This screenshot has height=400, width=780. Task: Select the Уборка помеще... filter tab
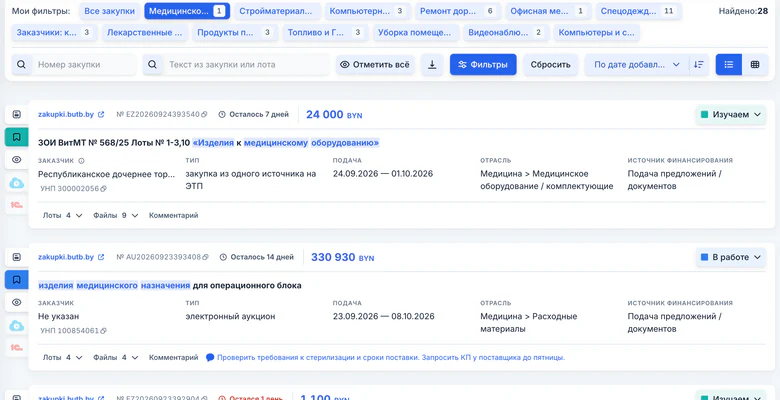pos(415,32)
